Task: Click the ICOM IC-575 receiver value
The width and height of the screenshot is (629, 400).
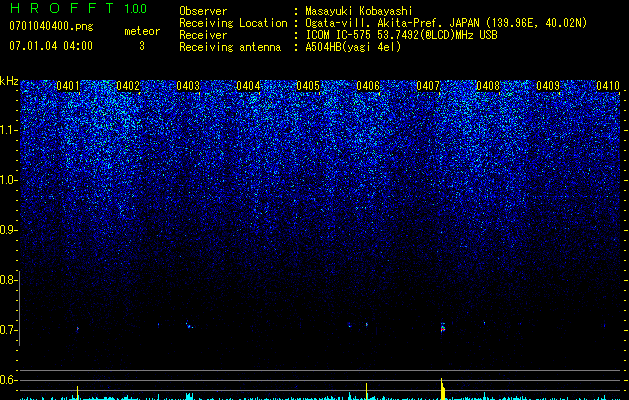Action: coord(401,35)
